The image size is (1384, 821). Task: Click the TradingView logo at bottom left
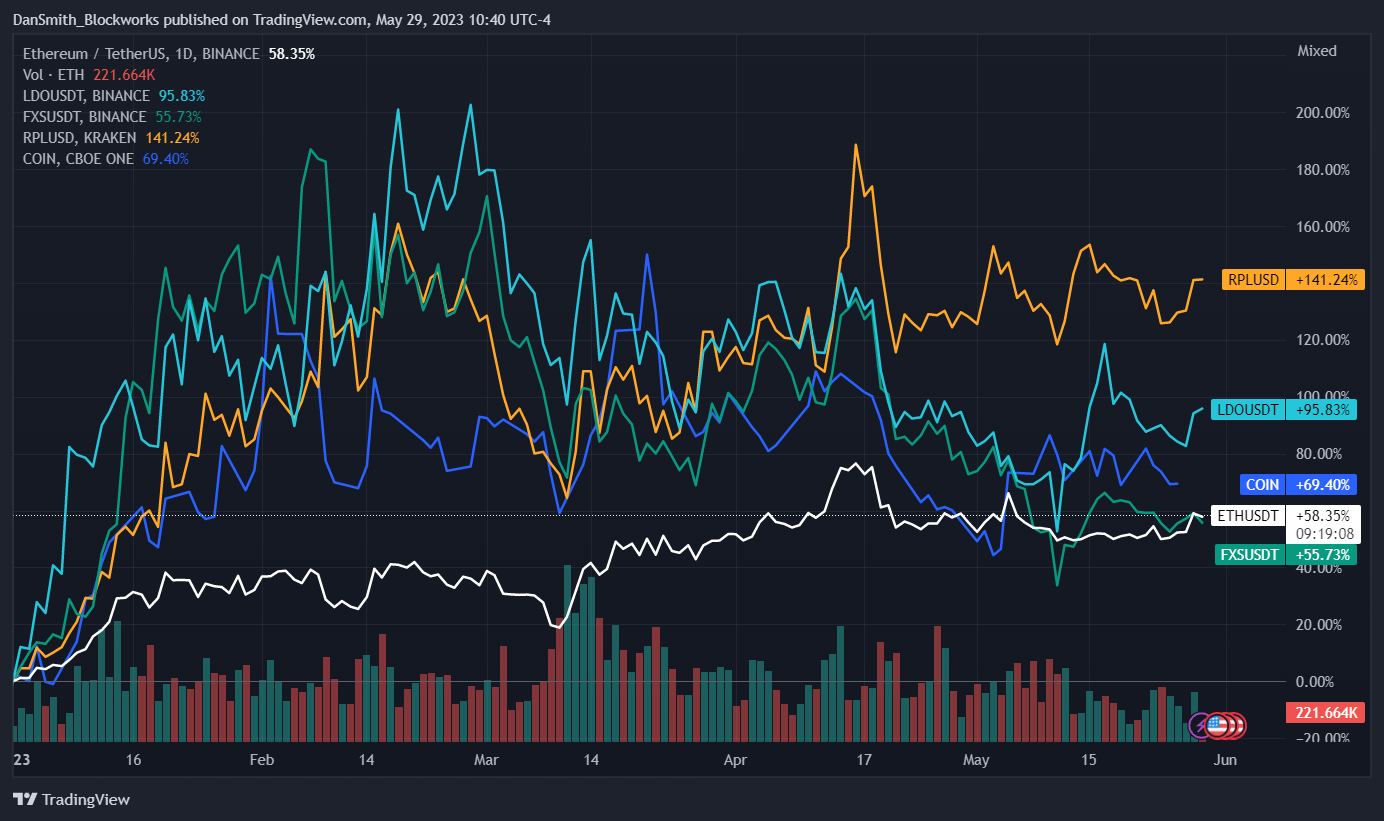[71, 799]
